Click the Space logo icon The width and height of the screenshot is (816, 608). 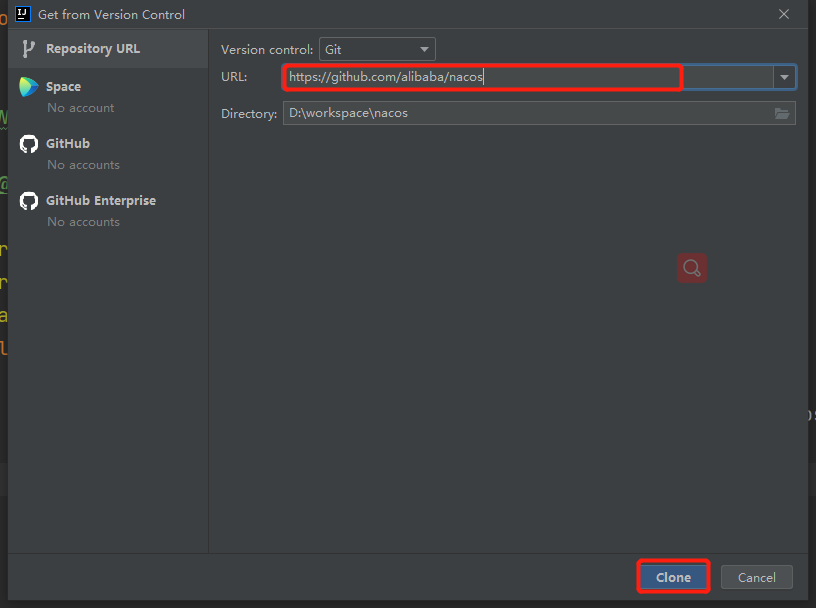coord(29,86)
